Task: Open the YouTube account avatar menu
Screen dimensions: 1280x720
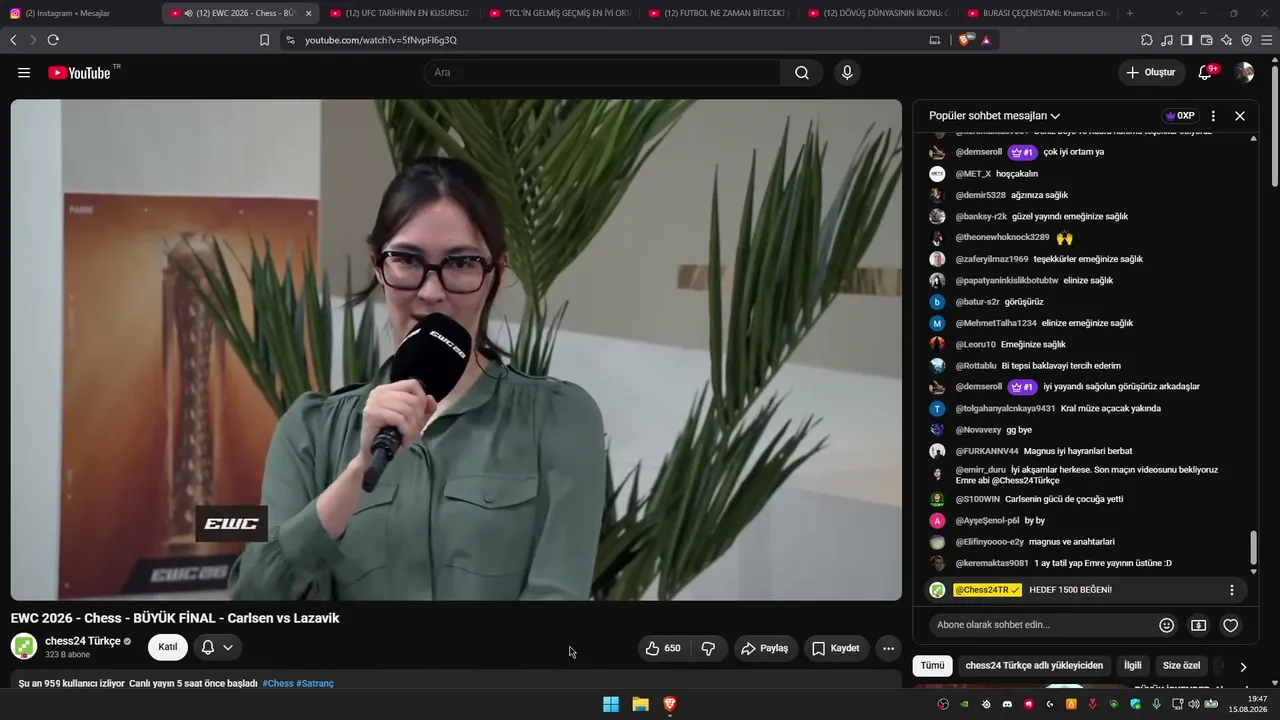Action: pos(1244,72)
